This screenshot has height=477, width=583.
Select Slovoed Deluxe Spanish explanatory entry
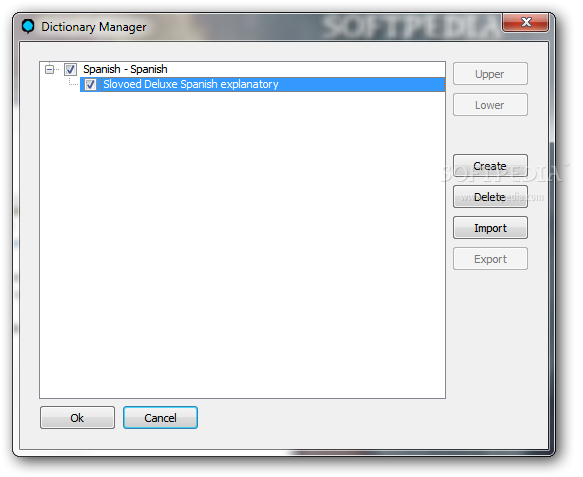262,84
